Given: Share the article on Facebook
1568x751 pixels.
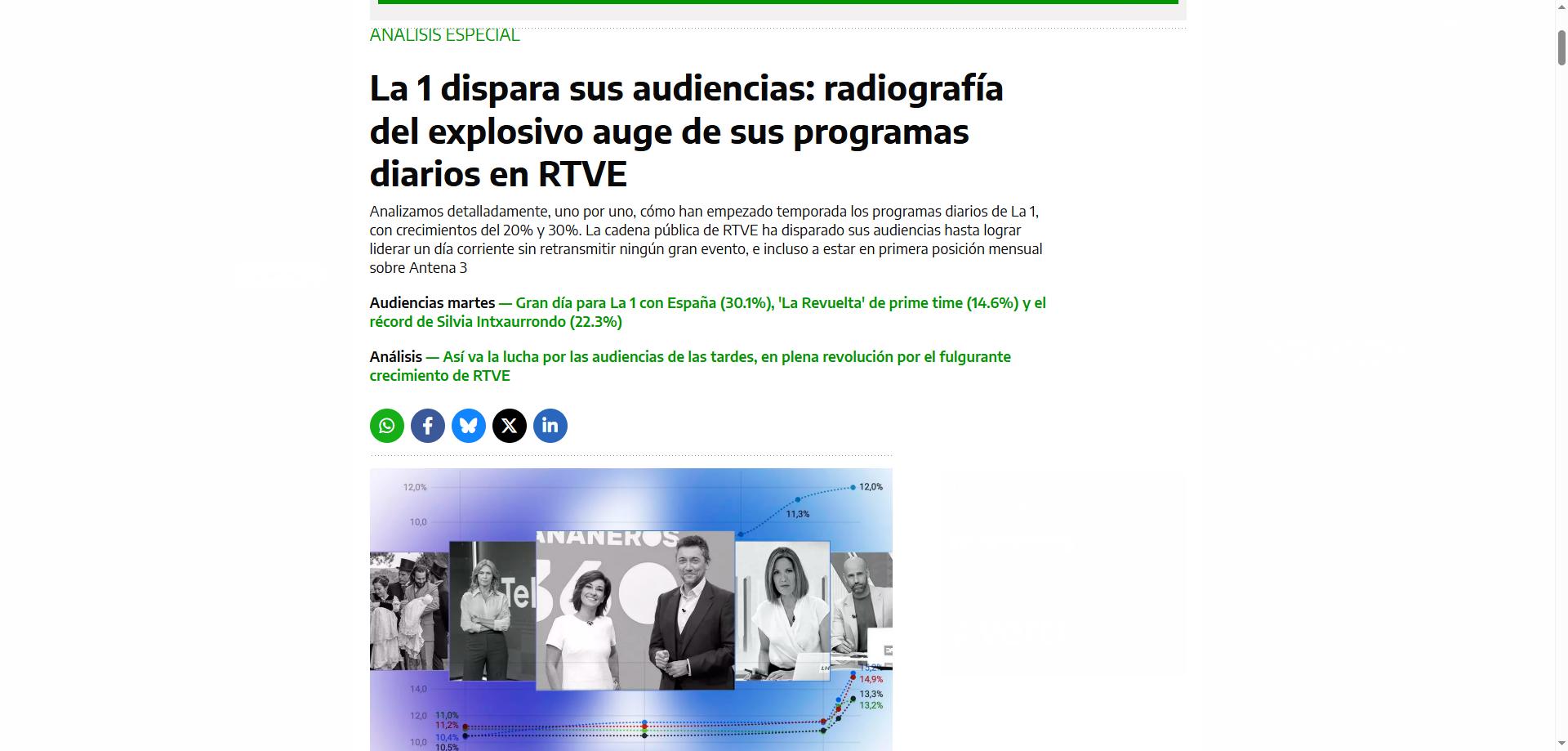Looking at the screenshot, I should [x=427, y=426].
